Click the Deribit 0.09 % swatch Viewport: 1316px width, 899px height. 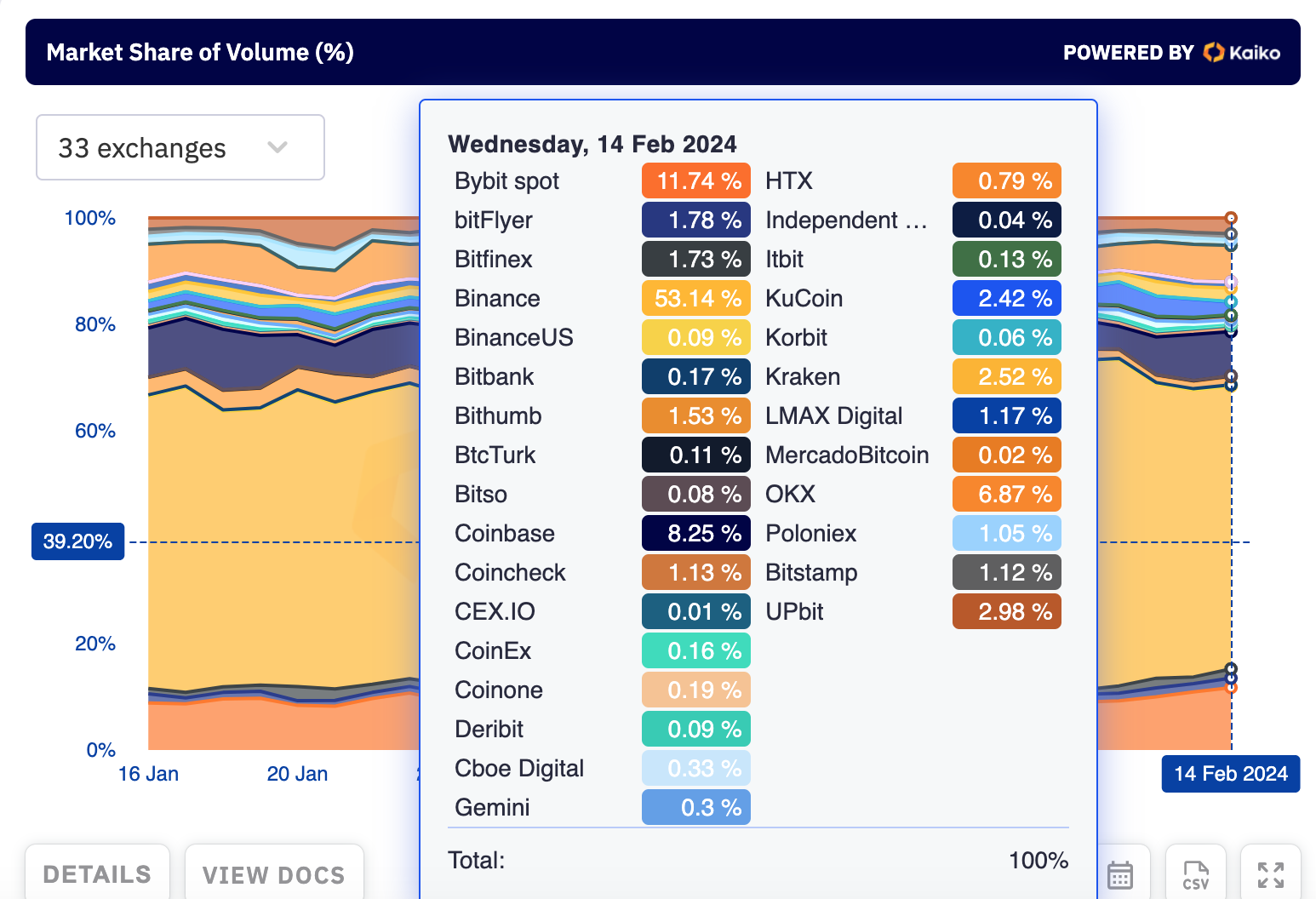point(696,730)
